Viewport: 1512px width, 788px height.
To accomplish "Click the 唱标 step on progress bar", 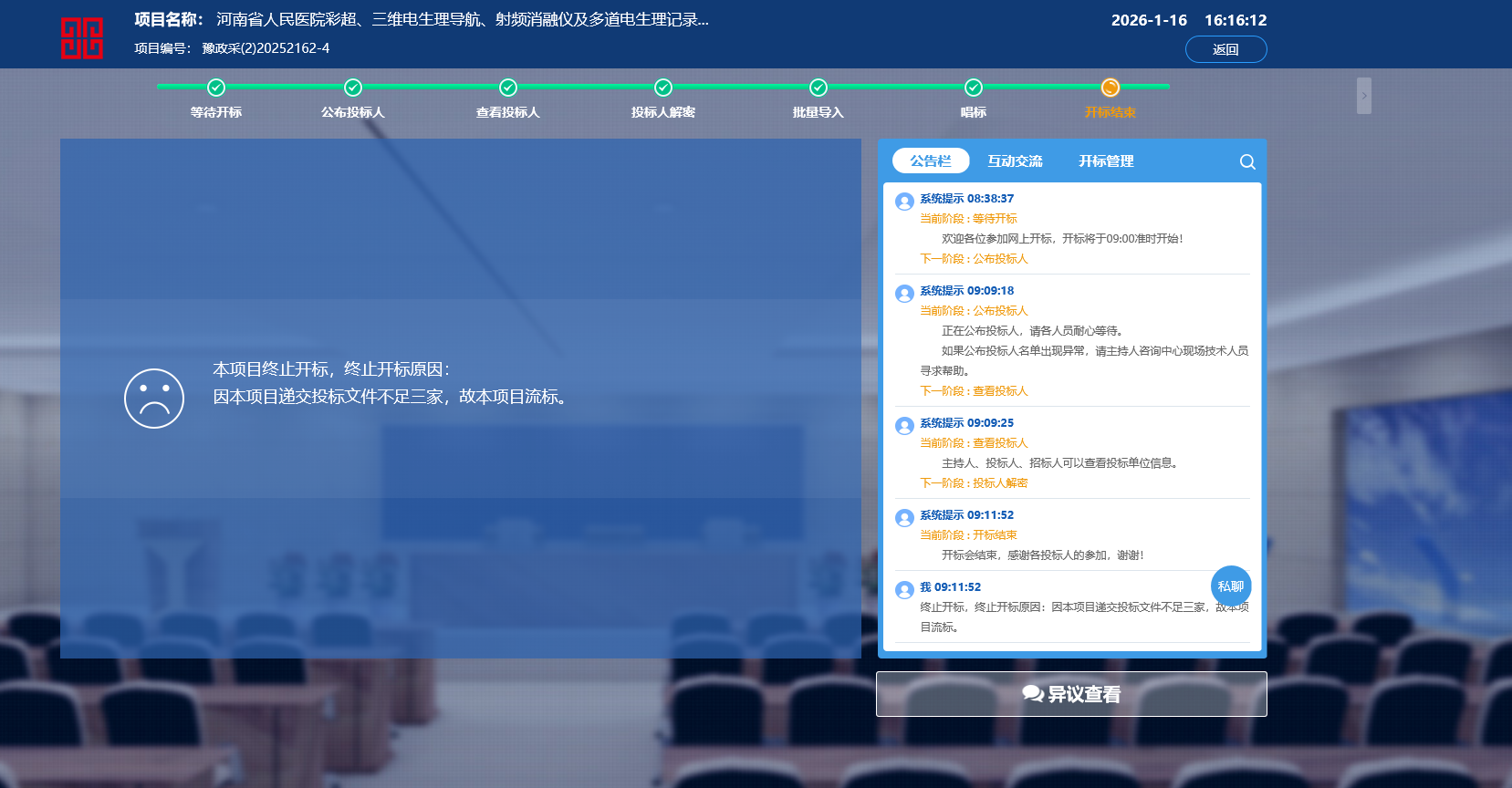I will [x=974, y=88].
